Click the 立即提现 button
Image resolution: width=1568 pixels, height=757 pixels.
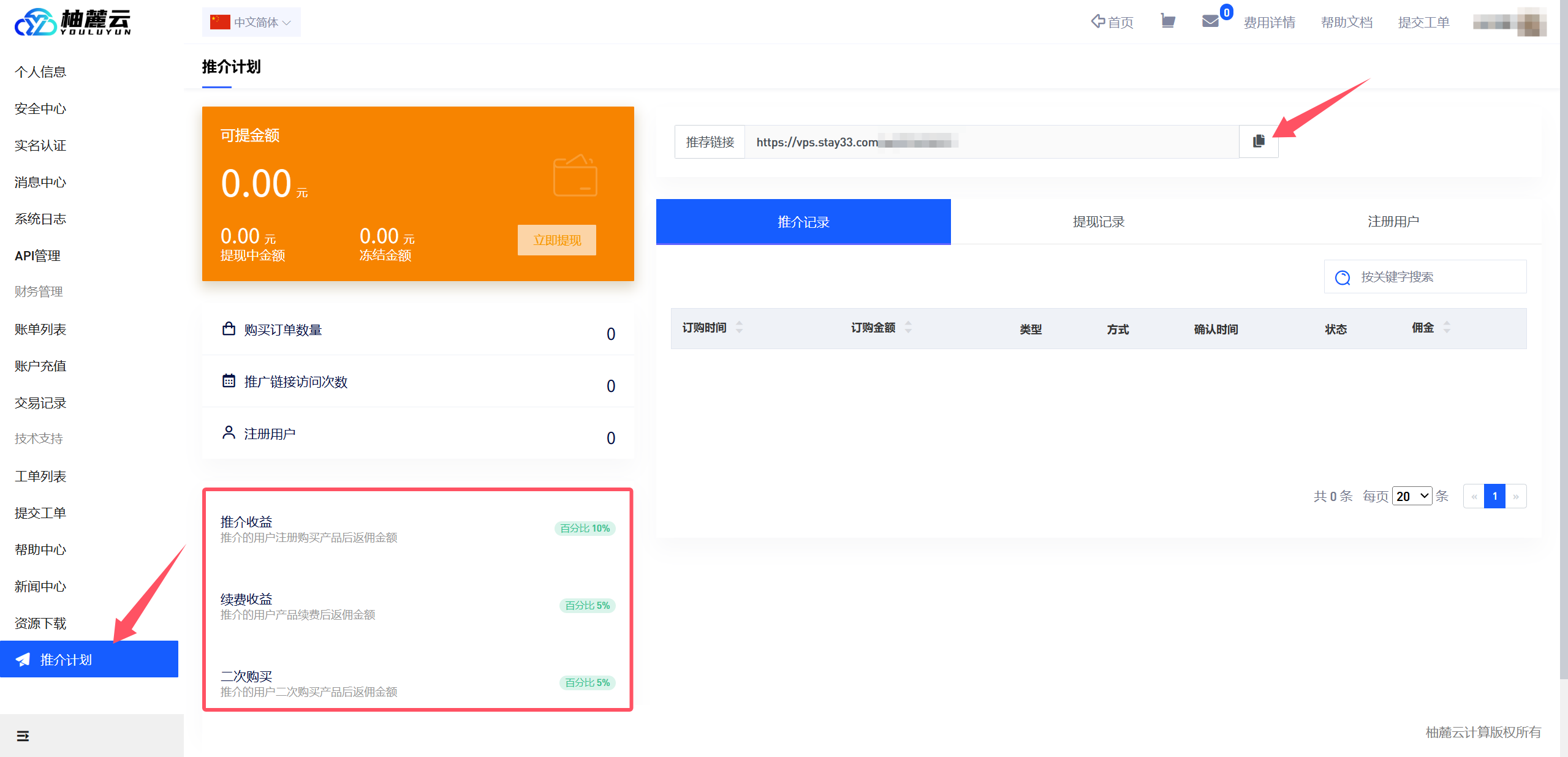556,240
